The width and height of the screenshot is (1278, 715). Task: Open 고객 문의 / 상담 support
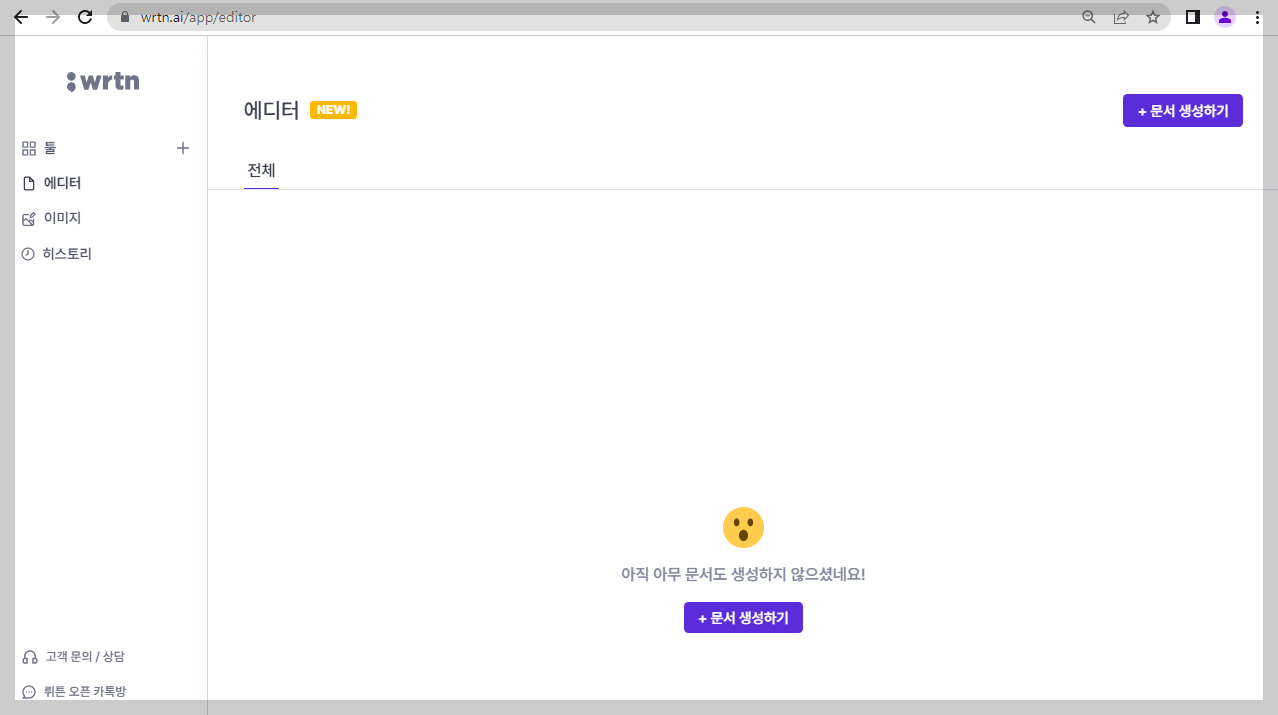84,656
